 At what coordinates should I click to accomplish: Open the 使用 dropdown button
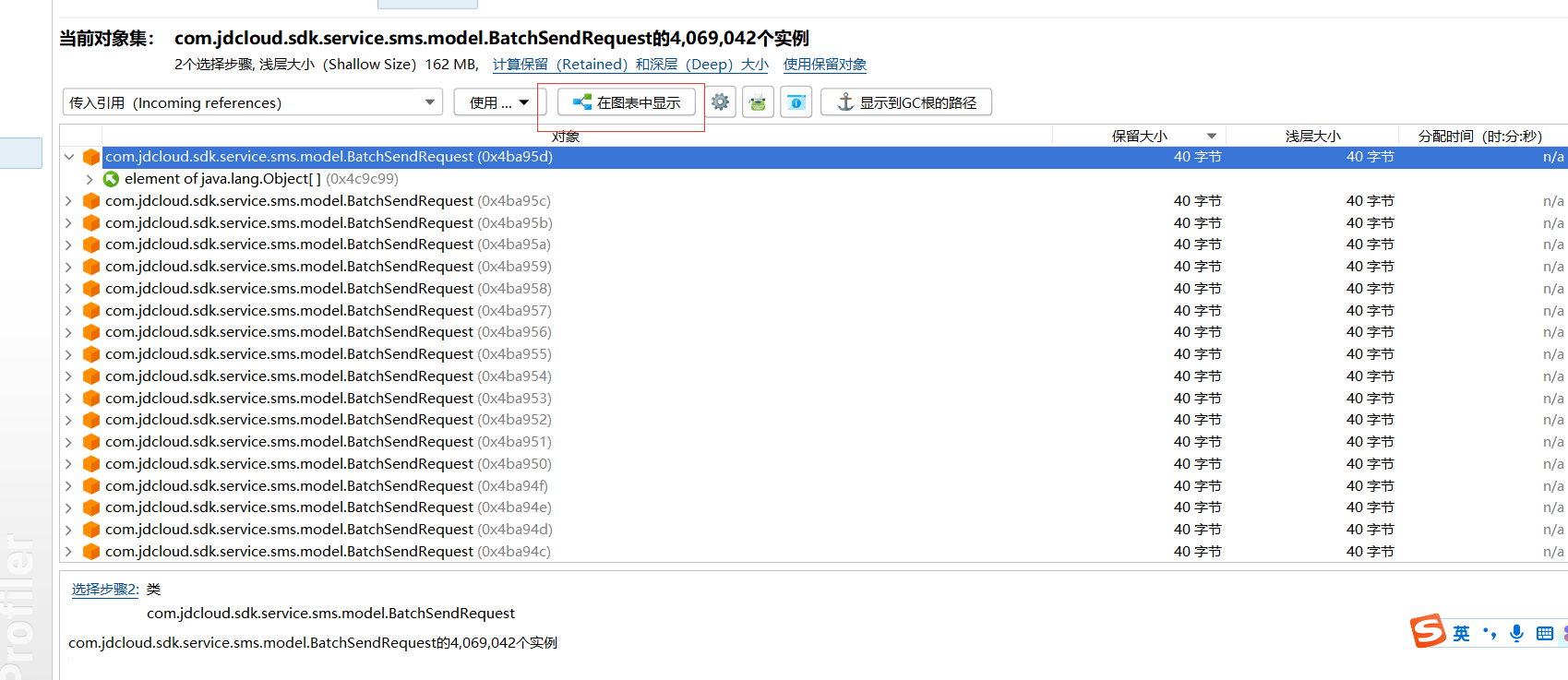coord(499,102)
